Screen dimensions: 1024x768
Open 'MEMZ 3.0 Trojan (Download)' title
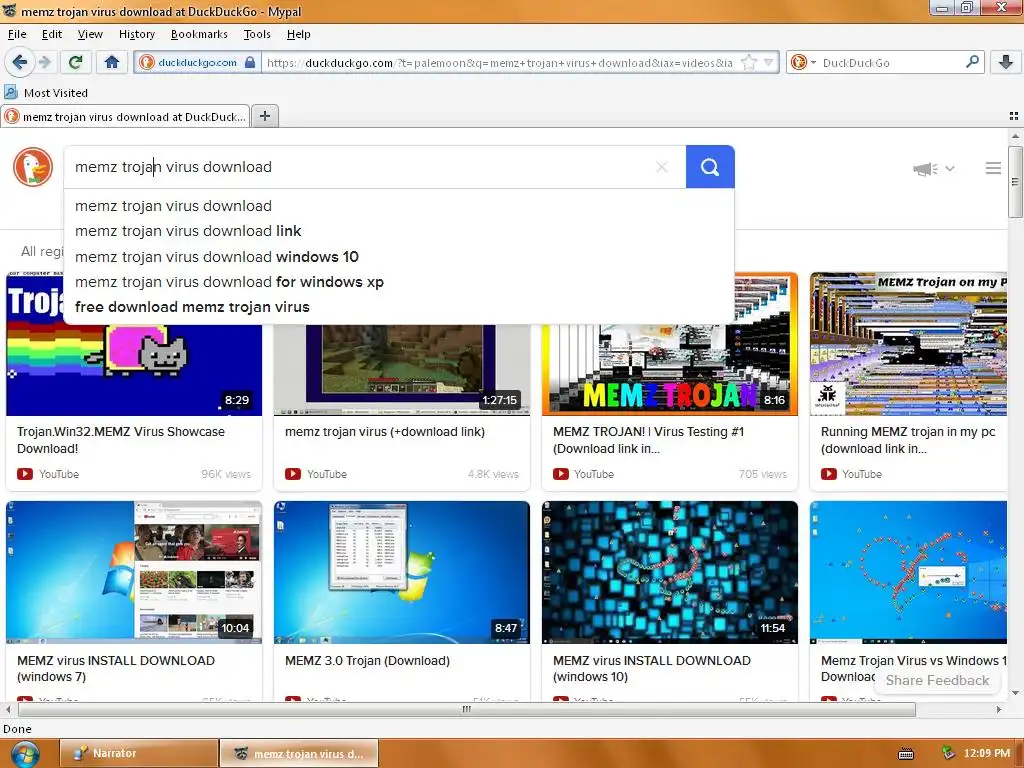point(368,661)
